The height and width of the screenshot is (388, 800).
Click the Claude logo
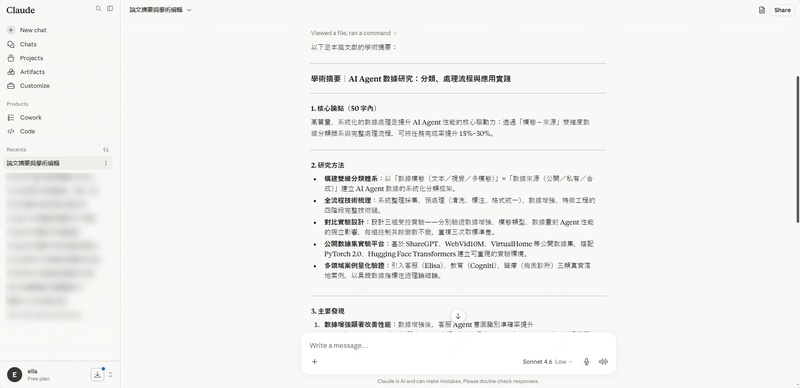(x=20, y=10)
